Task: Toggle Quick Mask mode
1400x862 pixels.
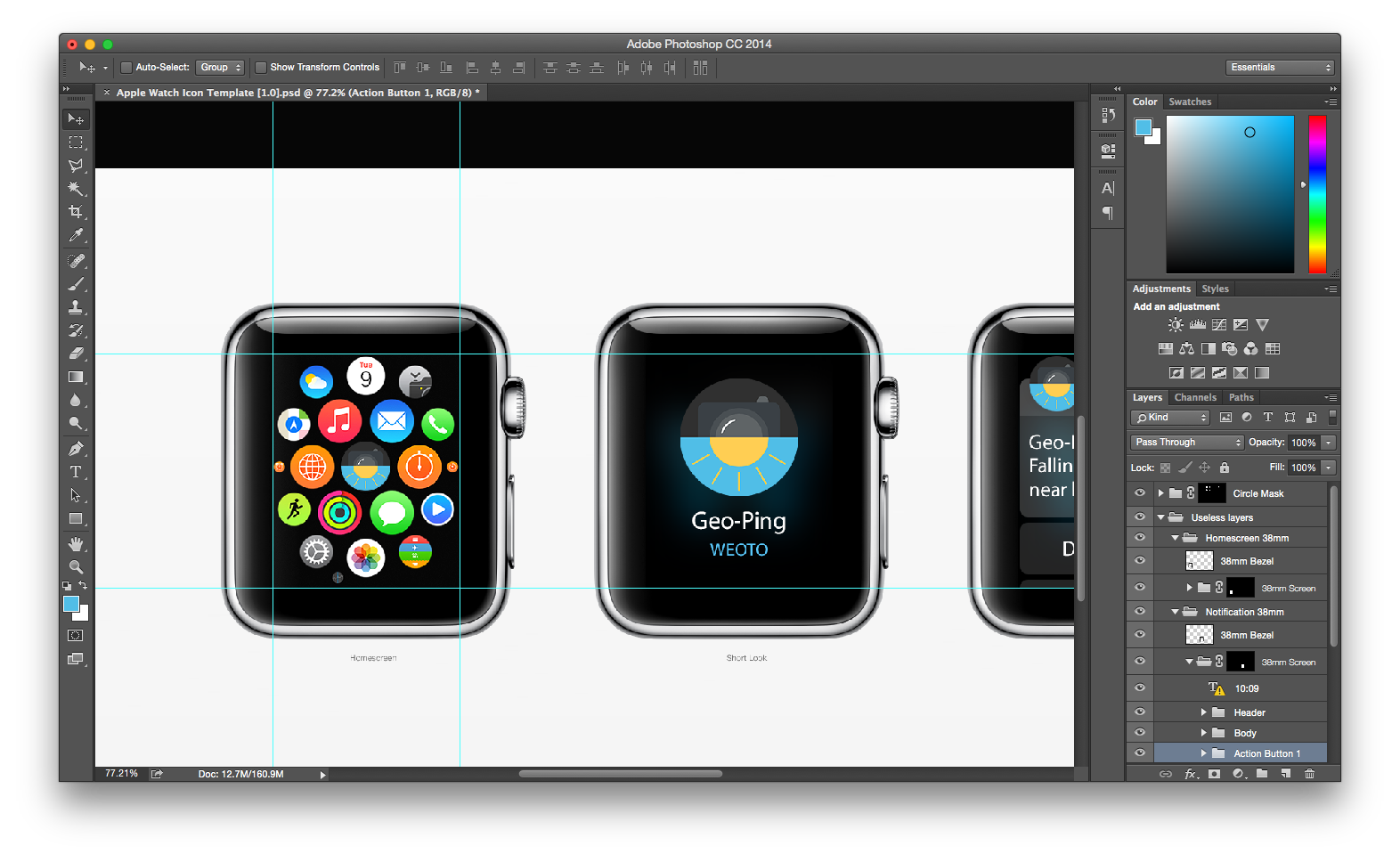Action: [x=76, y=636]
